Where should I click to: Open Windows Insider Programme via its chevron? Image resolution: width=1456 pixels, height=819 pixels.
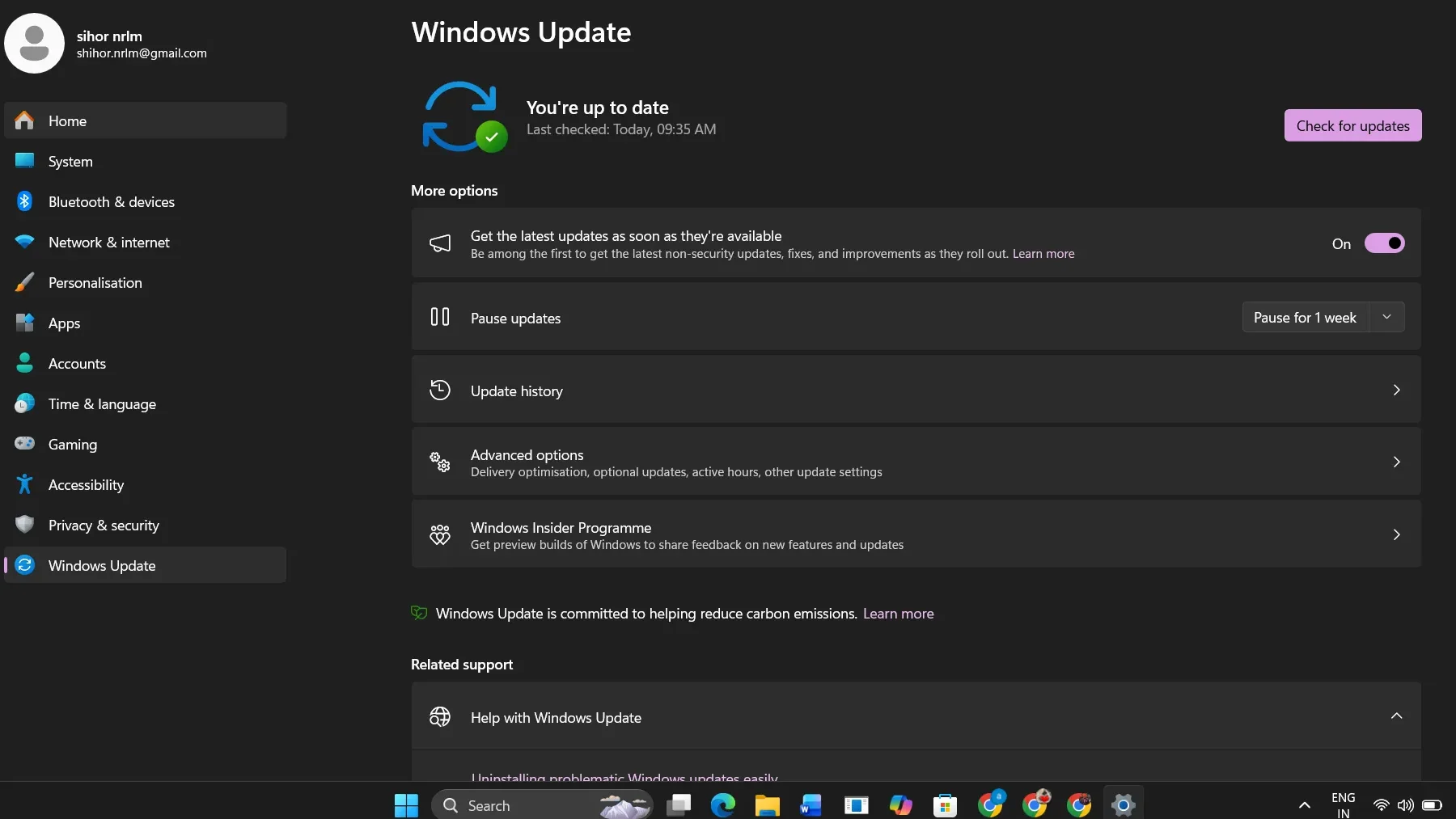point(1396,535)
